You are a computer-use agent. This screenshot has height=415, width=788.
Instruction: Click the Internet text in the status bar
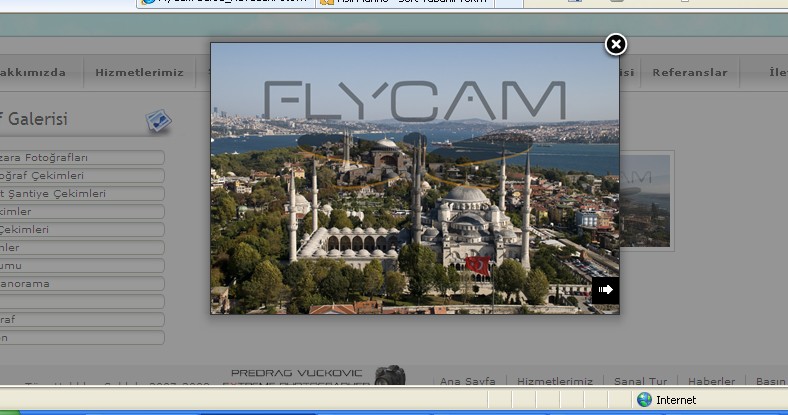point(676,400)
